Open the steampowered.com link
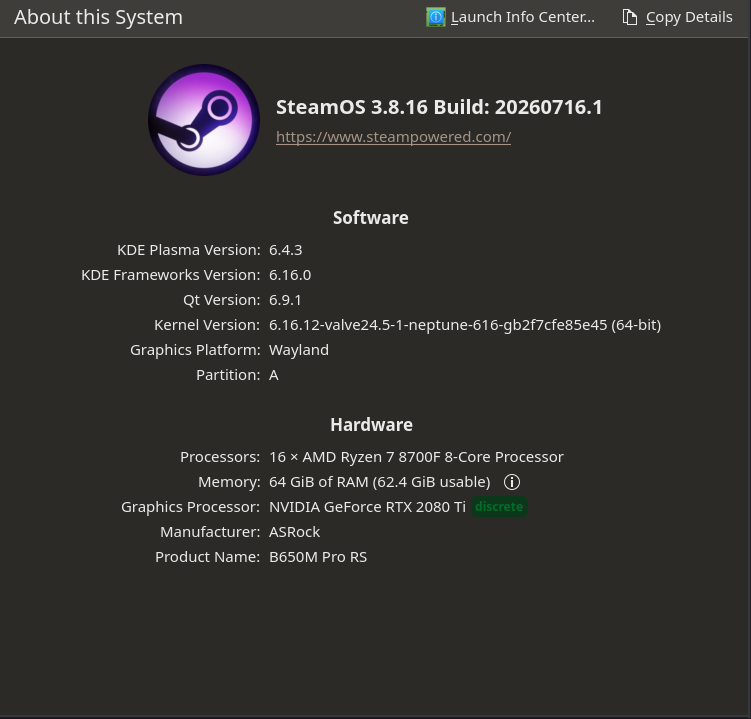 [393, 137]
